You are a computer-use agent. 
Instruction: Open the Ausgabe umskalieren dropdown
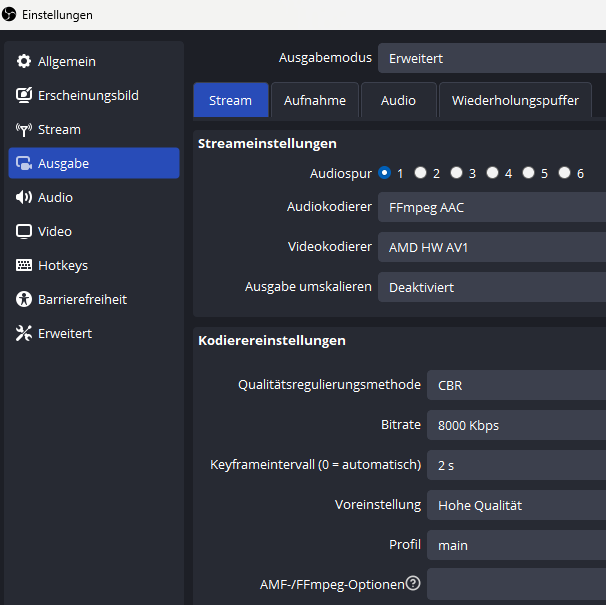pyautogui.click(x=492, y=287)
